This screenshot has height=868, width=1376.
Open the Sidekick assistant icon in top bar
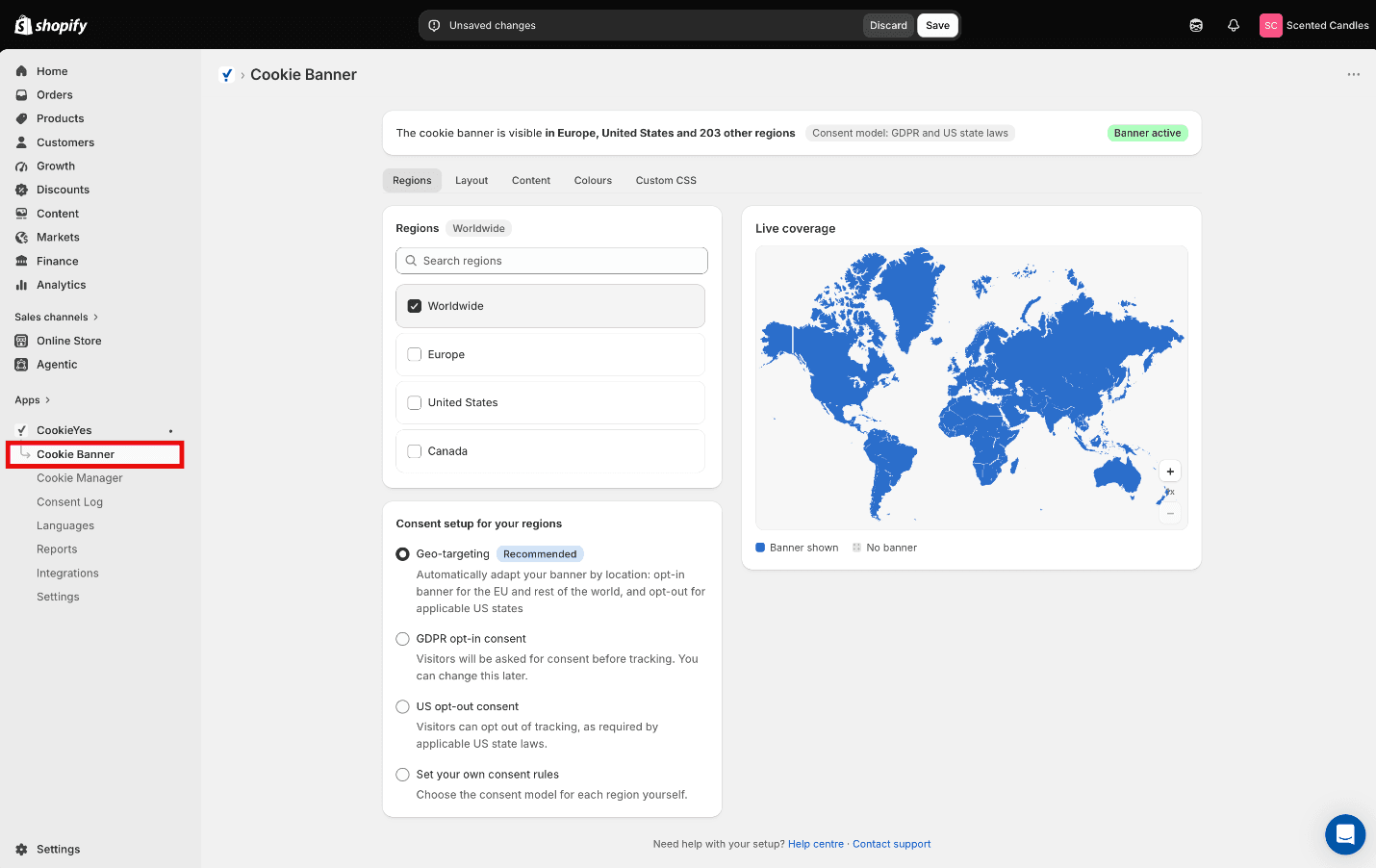click(x=1196, y=25)
